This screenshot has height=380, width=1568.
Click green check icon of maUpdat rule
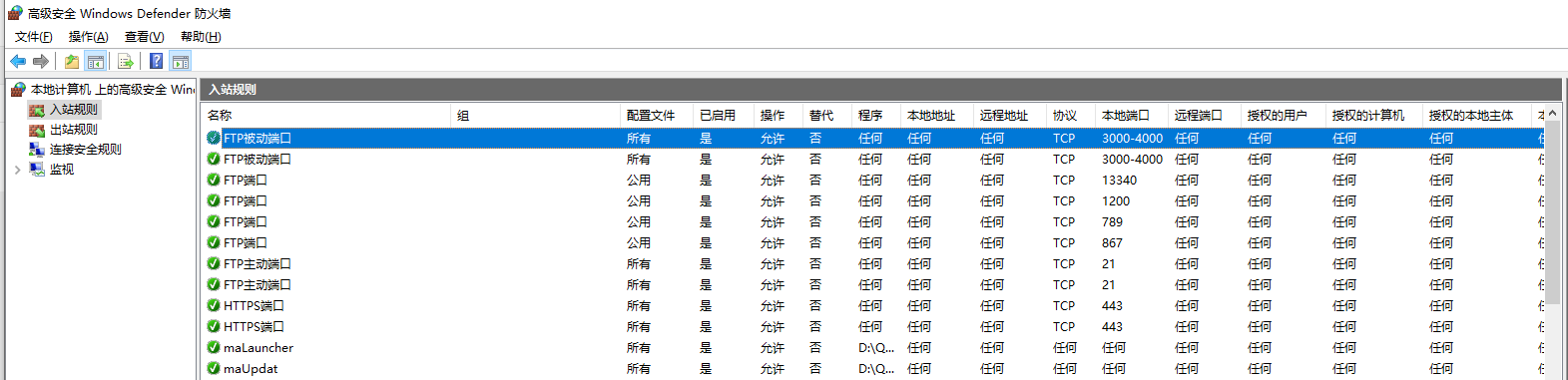[x=214, y=368]
